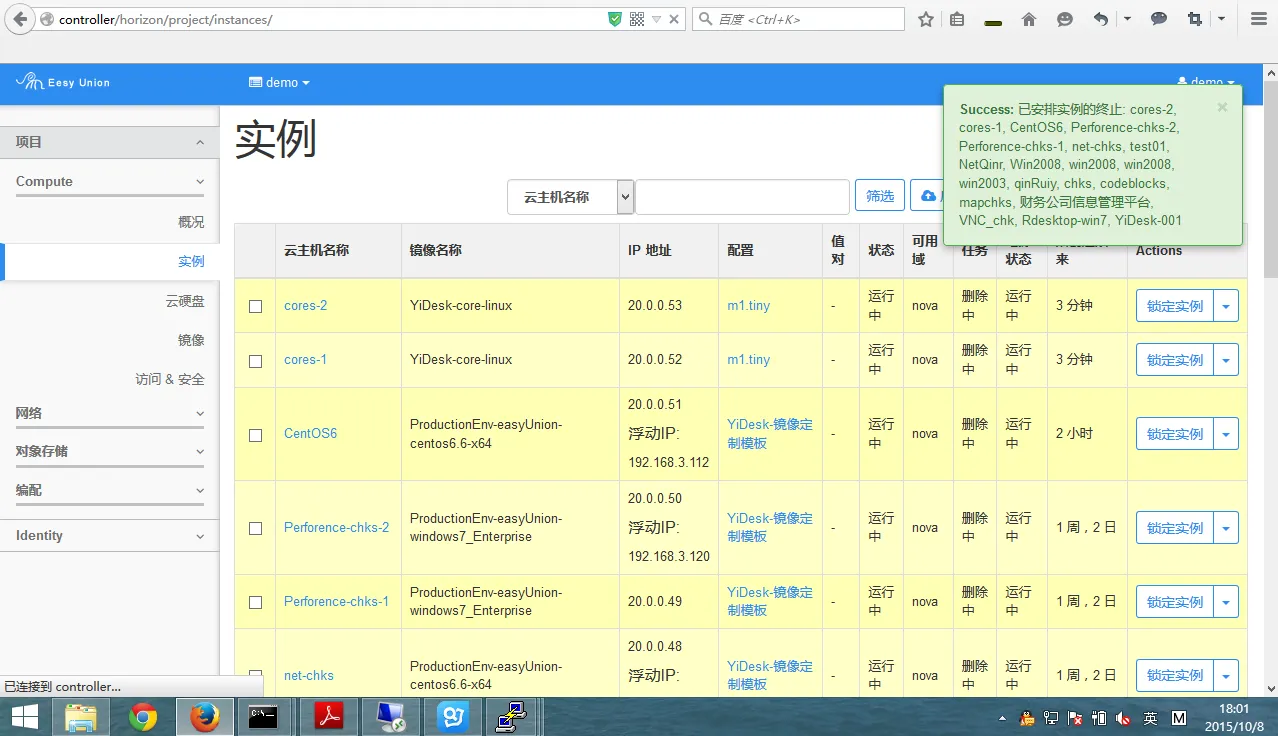The image size is (1278, 736).
Task: Open the Firefox hamburger menu
Action: pos(1259,19)
